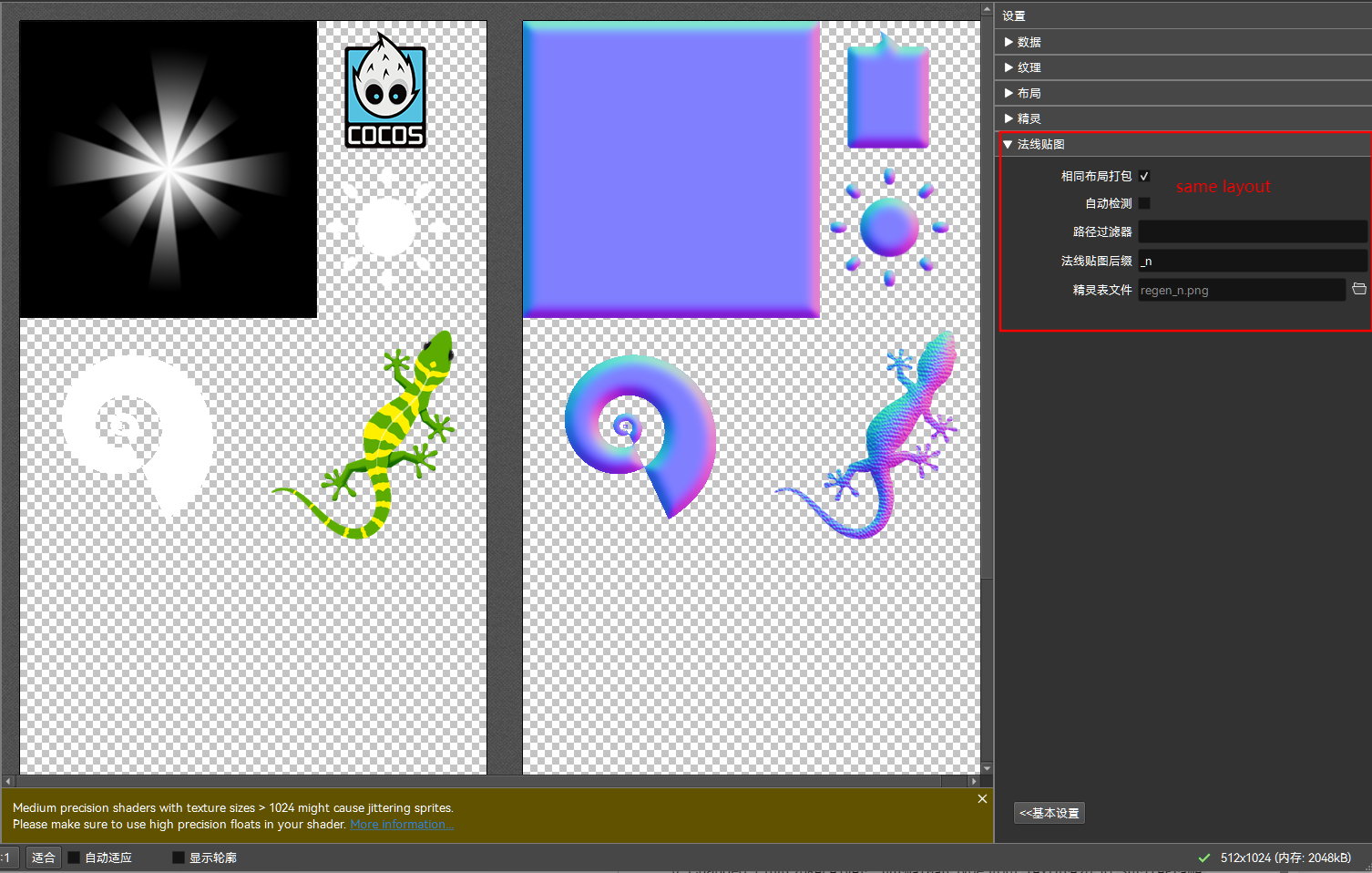Click the scroll up arrow above canvas scrollbar
Image resolution: width=1372 pixels, height=873 pixels.
987,9
